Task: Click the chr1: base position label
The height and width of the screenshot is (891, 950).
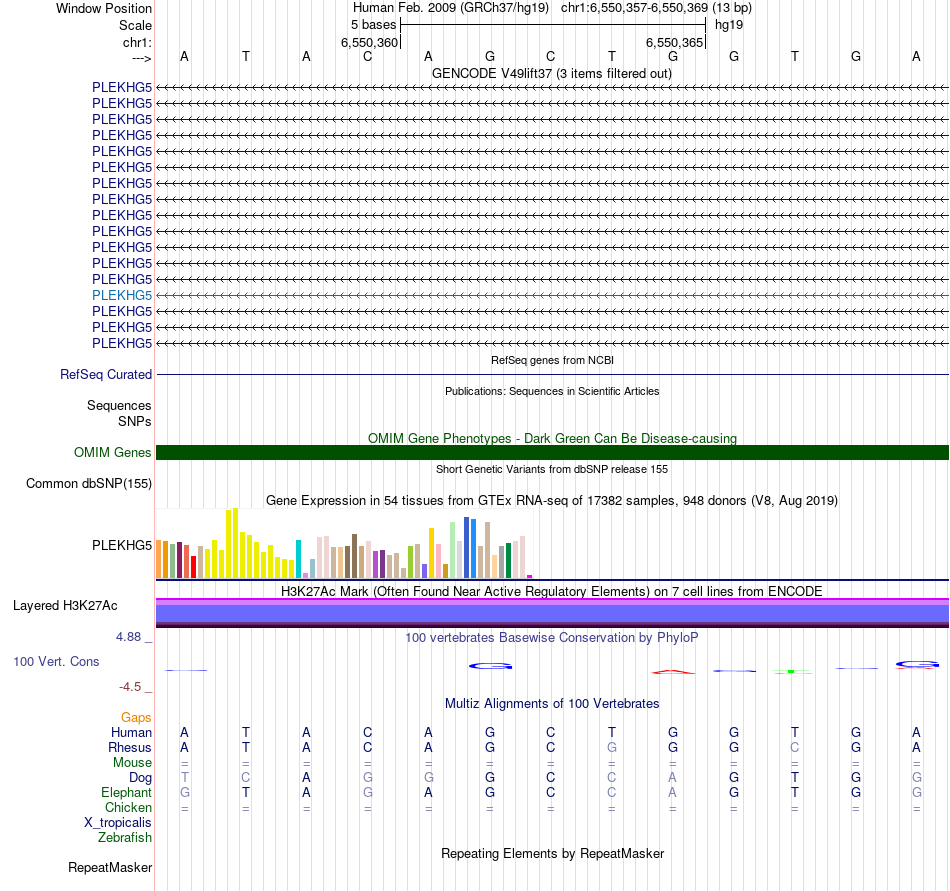Action: coord(137,42)
